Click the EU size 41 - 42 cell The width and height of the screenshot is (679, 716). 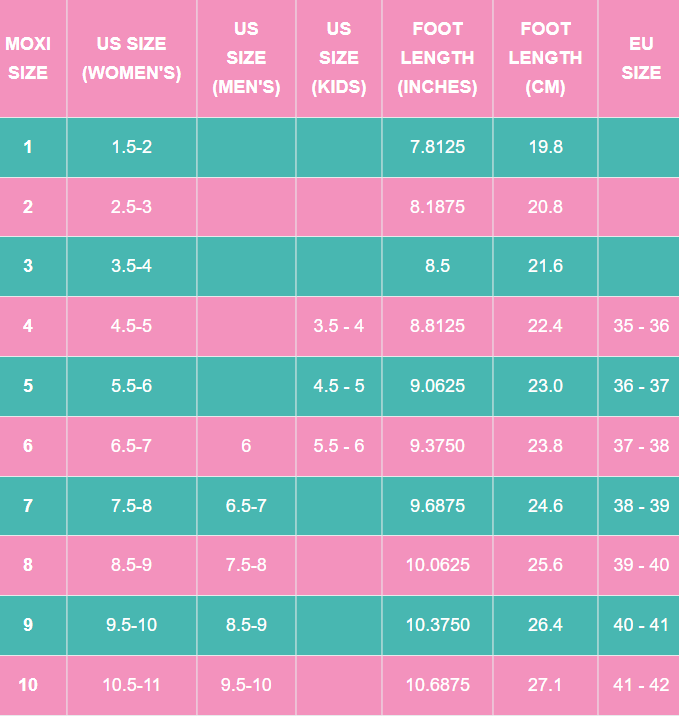(641, 685)
